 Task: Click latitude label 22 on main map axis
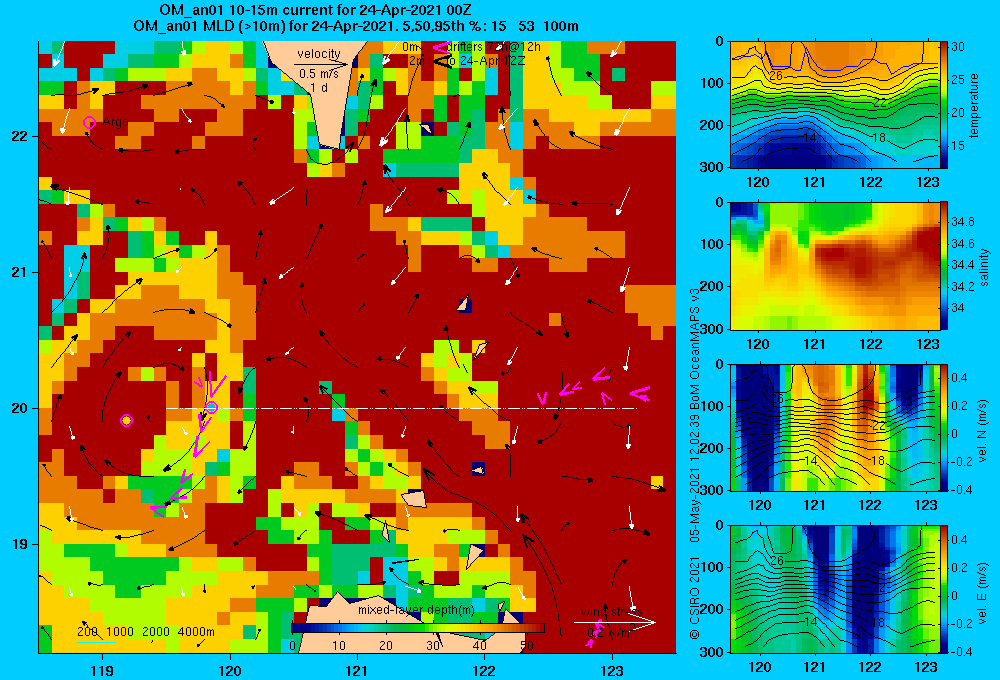coord(20,136)
